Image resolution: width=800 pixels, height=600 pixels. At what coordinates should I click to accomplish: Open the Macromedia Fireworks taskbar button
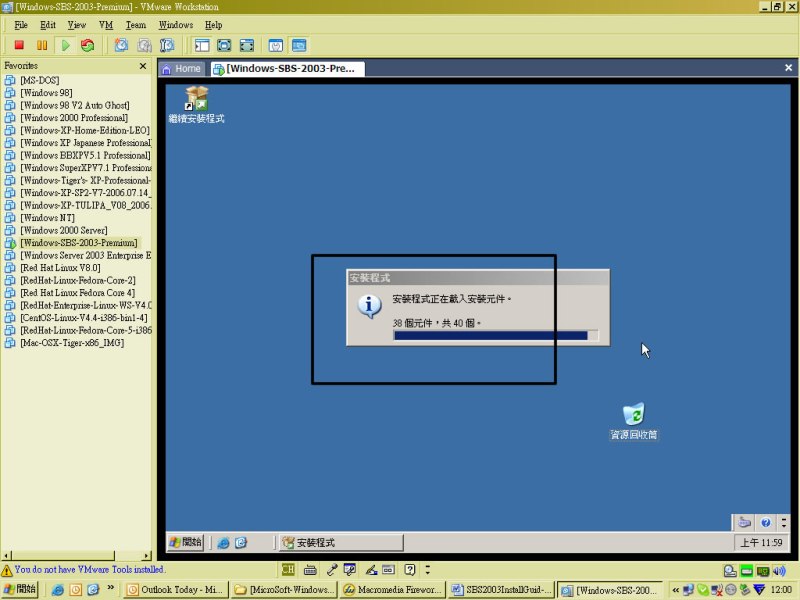pyautogui.click(x=392, y=590)
